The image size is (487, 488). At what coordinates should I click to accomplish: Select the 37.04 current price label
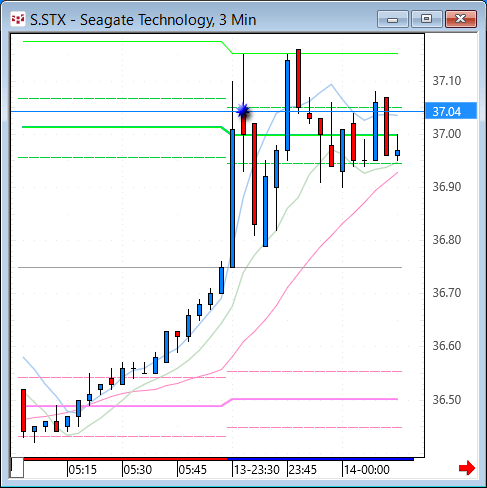(x=451, y=111)
